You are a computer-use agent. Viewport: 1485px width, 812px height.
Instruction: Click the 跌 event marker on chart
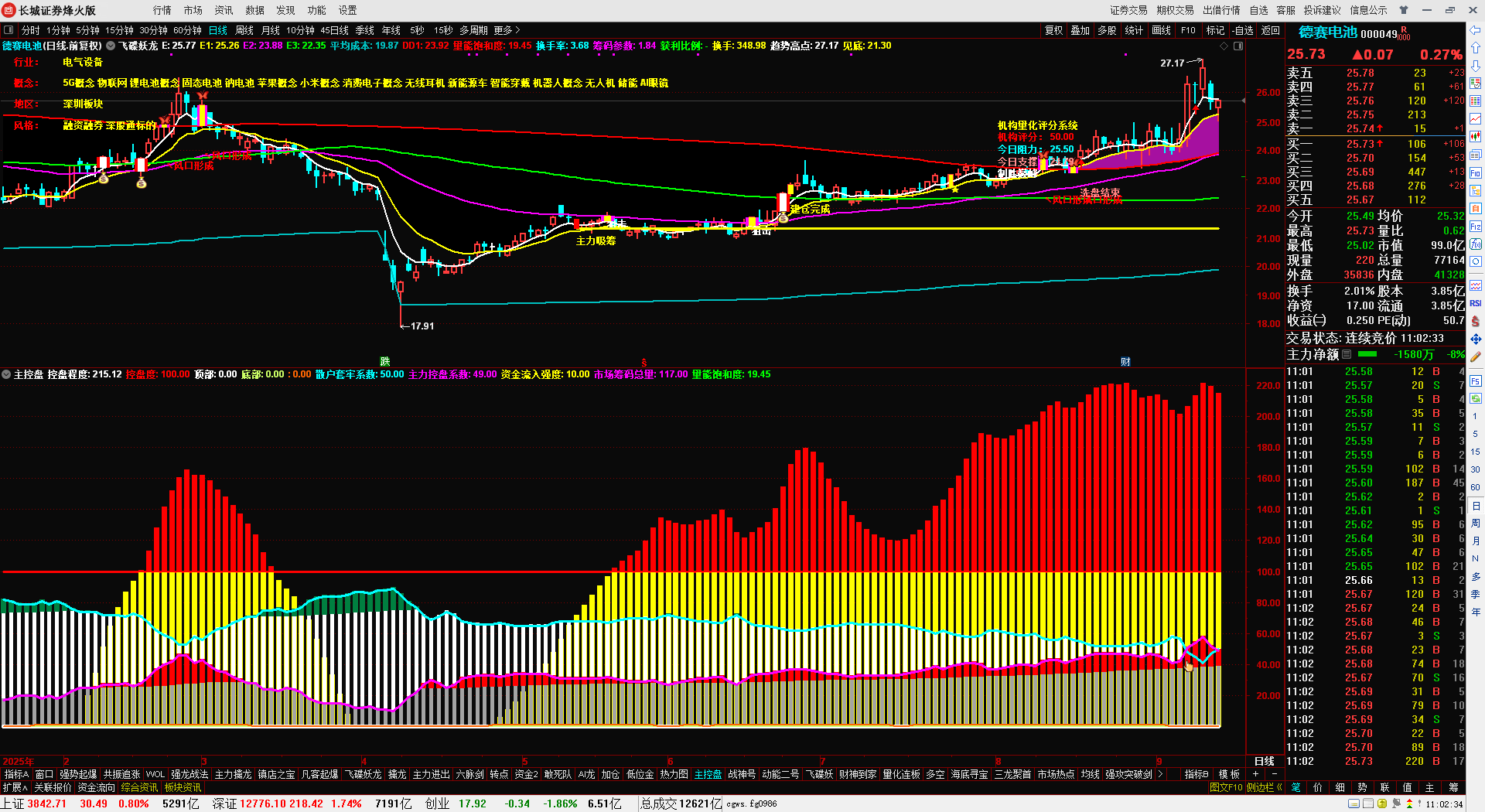(384, 362)
